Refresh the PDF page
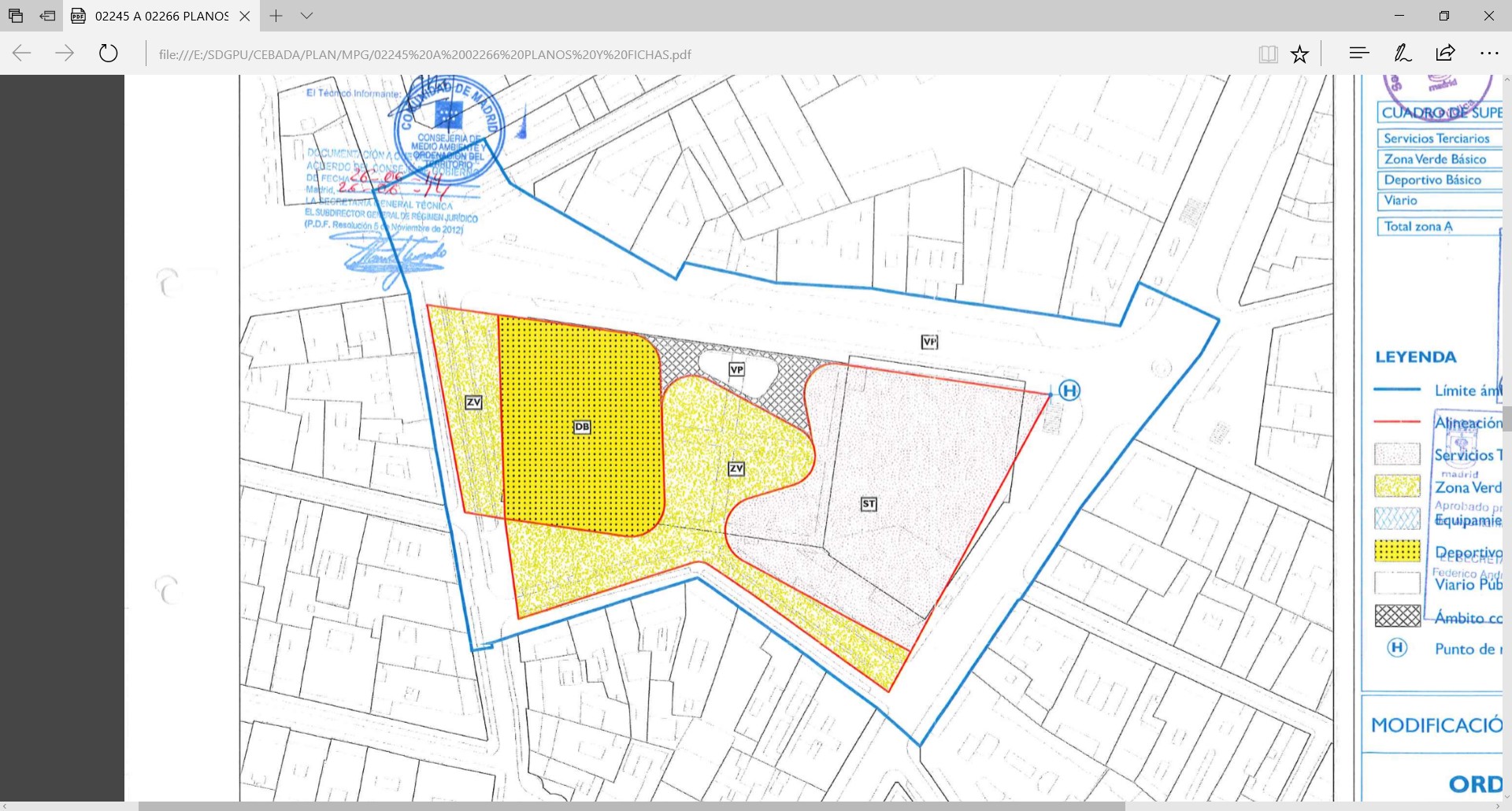The height and width of the screenshot is (811, 1512). tap(108, 54)
